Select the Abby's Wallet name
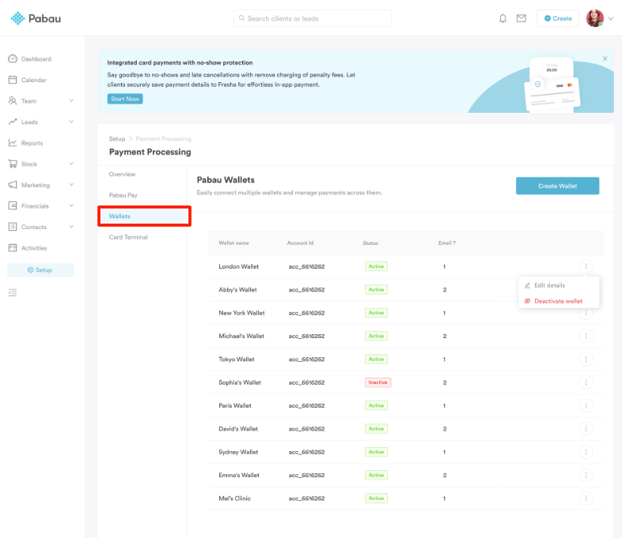This screenshot has width=622, height=538. 238,290
